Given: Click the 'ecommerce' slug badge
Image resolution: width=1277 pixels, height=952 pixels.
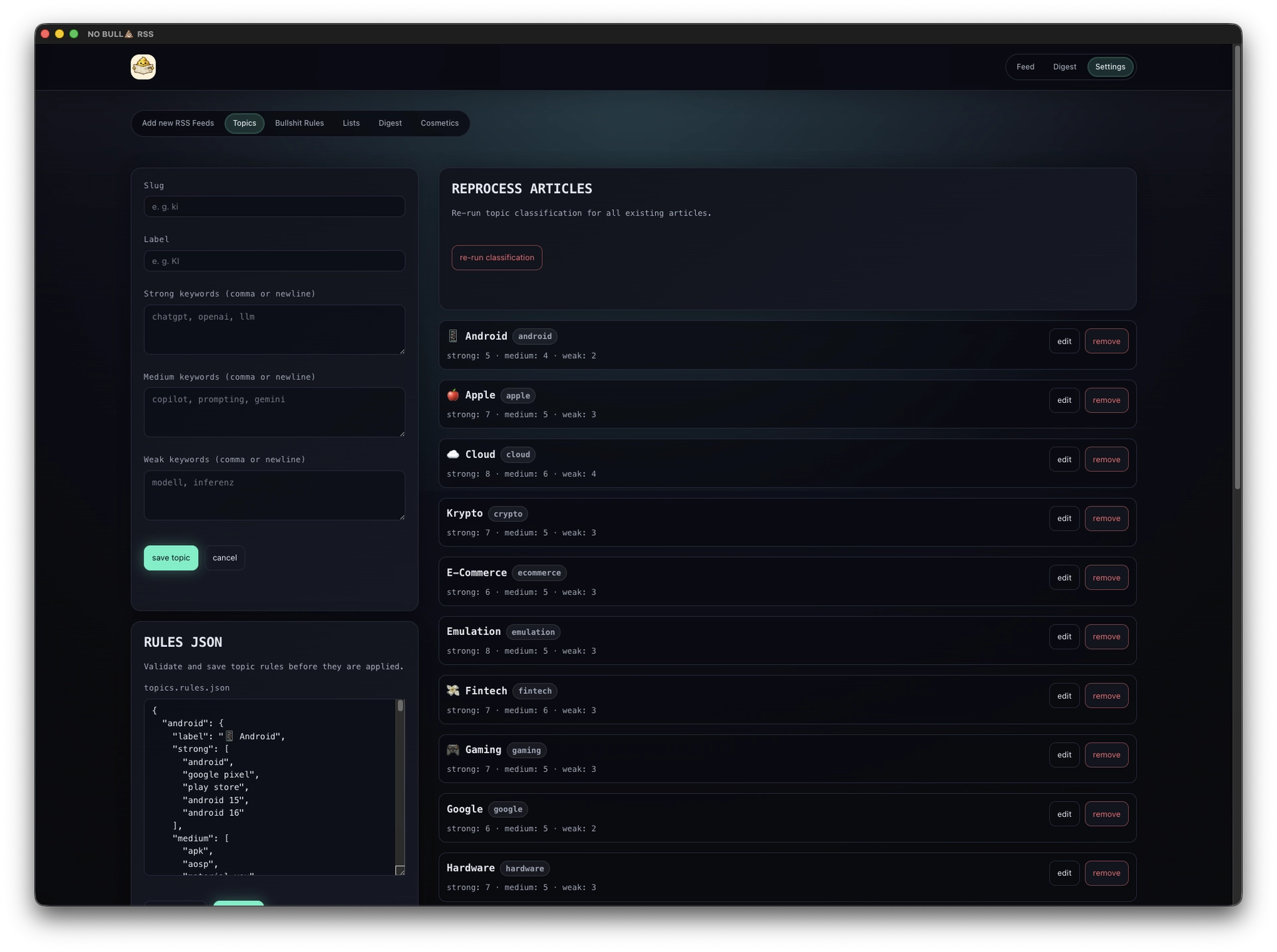Looking at the screenshot, I should (539, 573).
